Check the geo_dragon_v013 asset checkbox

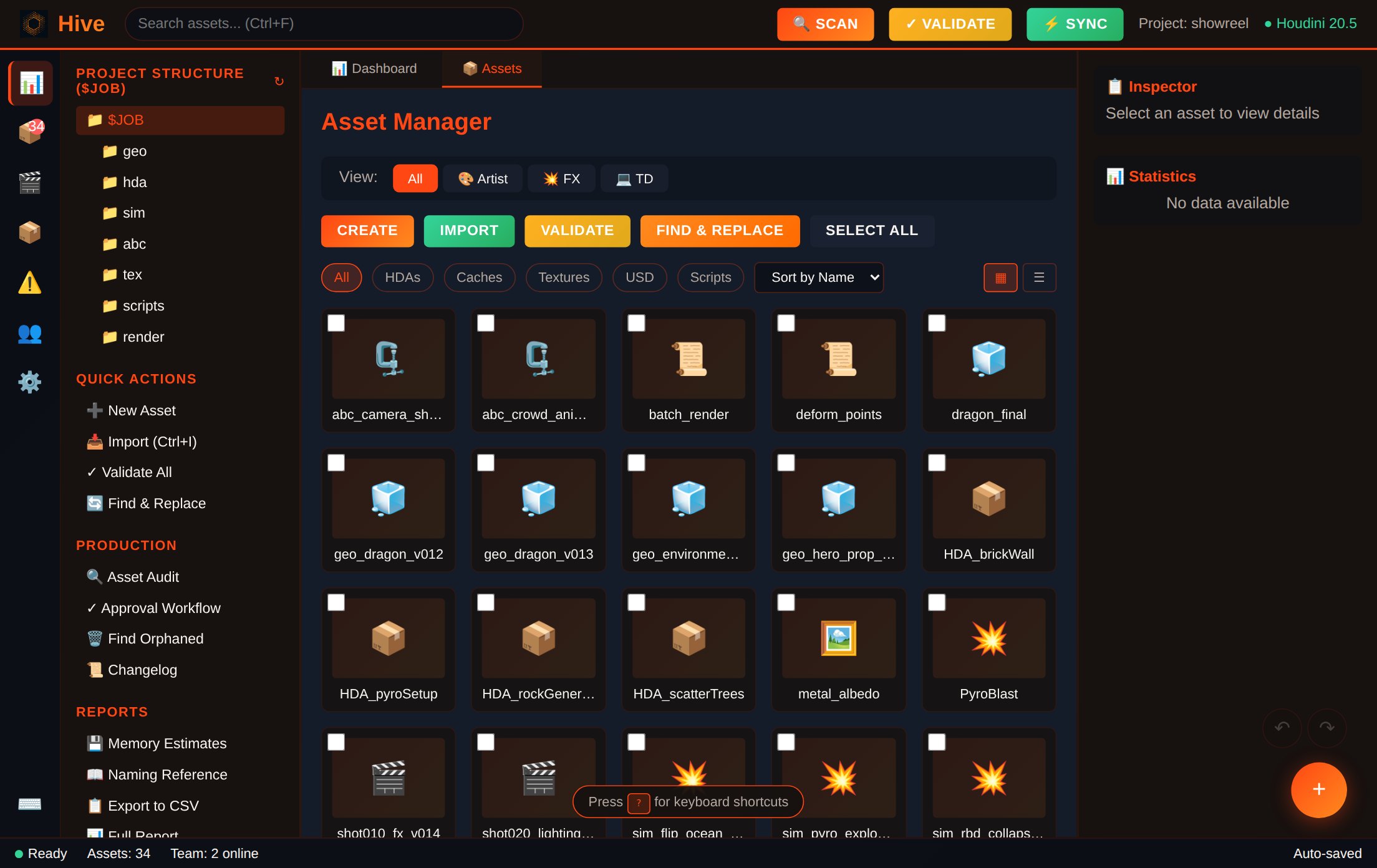coord(486,463)
